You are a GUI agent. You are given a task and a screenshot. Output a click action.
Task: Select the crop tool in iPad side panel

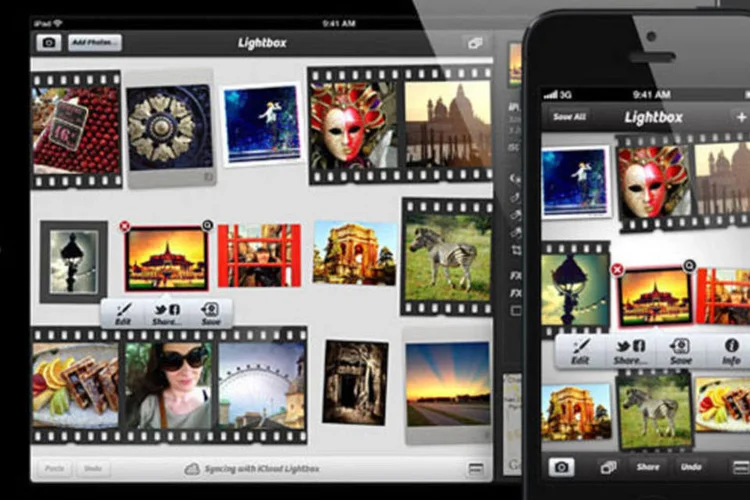point(516,250)
